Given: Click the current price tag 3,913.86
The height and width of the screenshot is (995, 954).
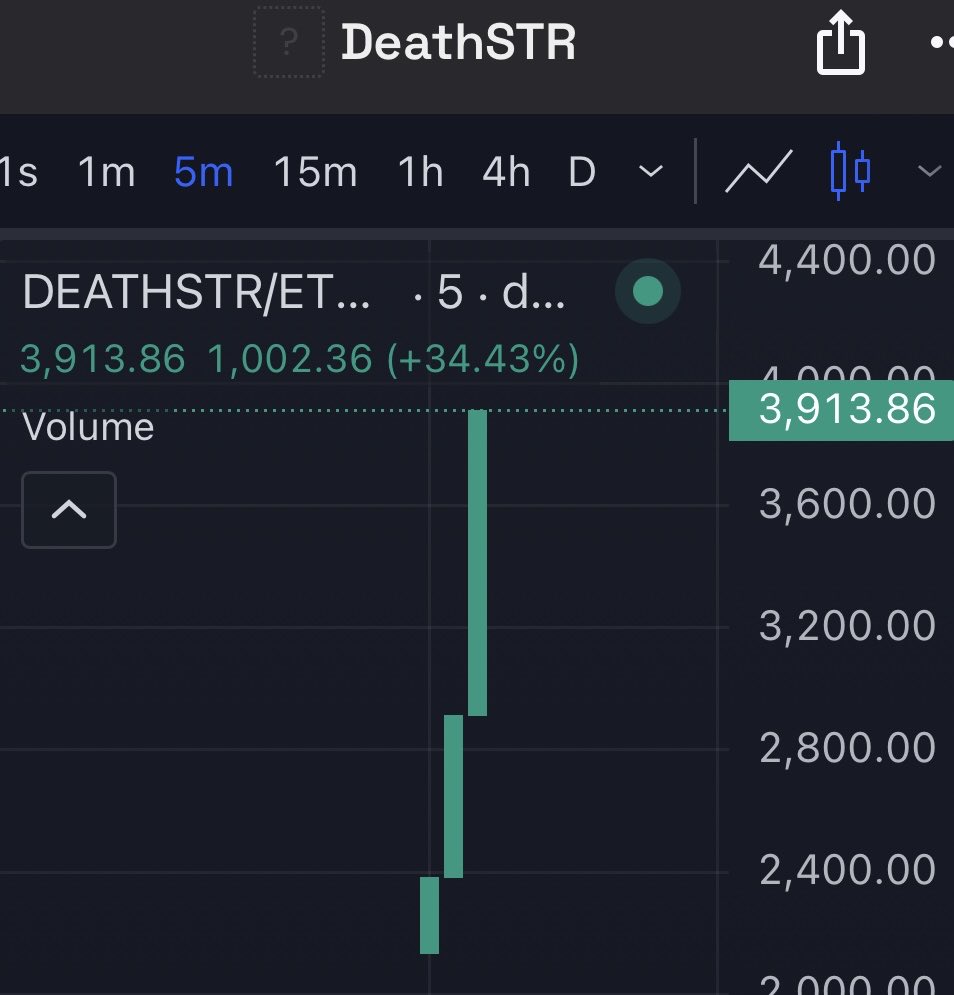Looking at the screenshot, I should pos(841,409).
